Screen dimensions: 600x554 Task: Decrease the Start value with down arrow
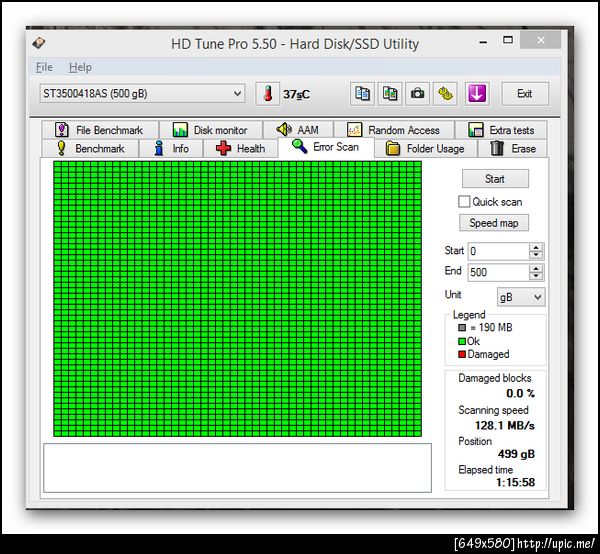[x=536, y=255]
